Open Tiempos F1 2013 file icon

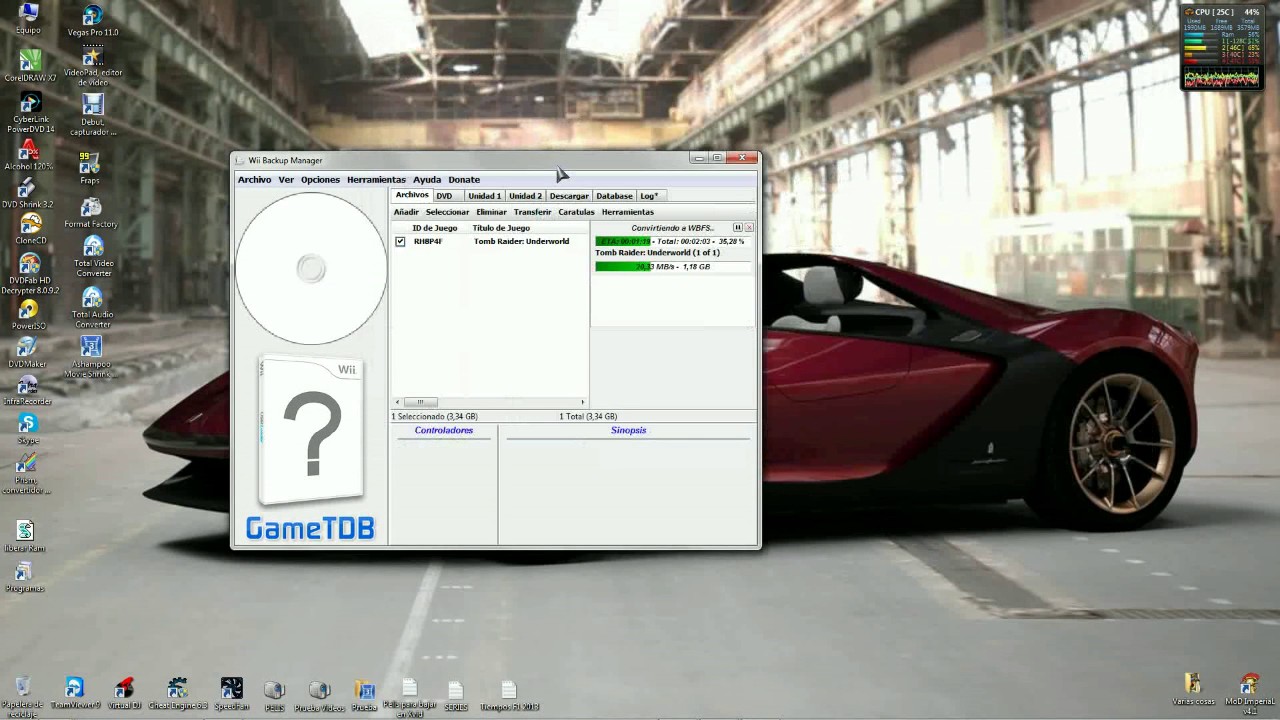(509, 697)
